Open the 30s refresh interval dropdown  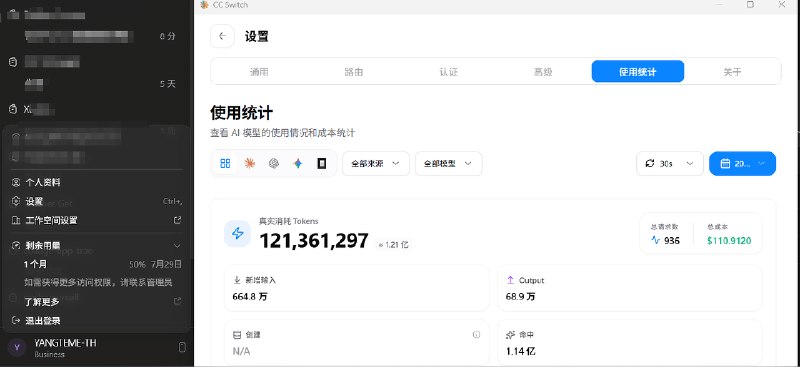[x=670, y=163]
